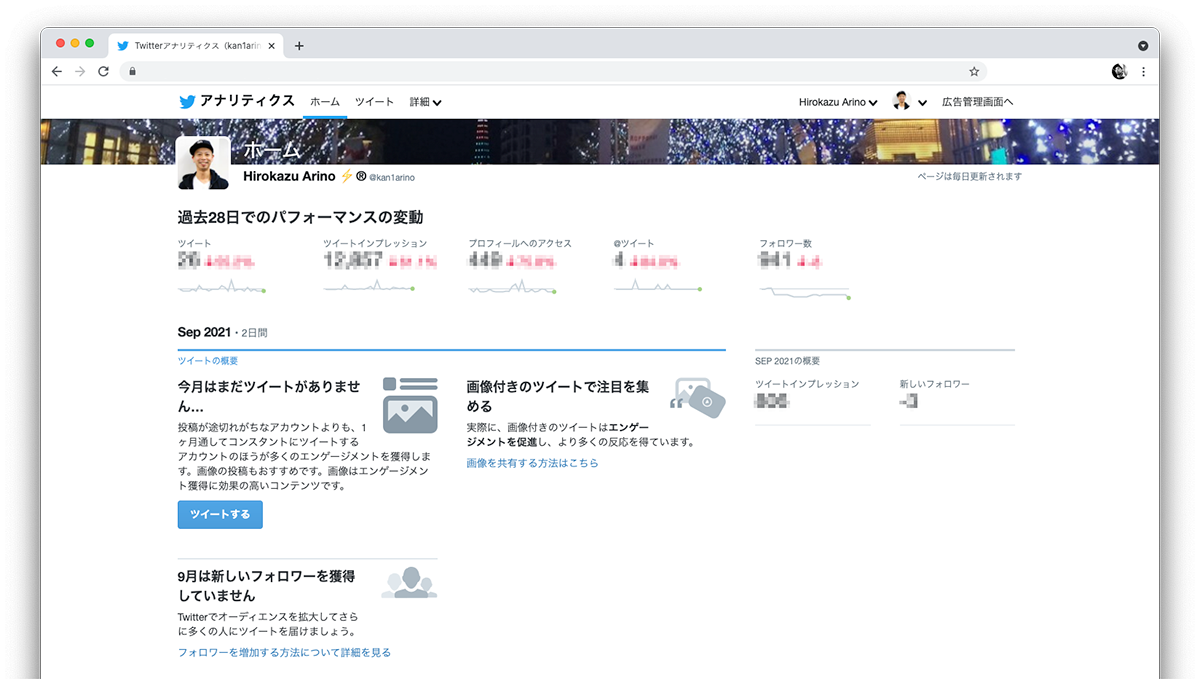Click the green macOS fullscreen window button
1200x679 pixels.
pos(90,43)
